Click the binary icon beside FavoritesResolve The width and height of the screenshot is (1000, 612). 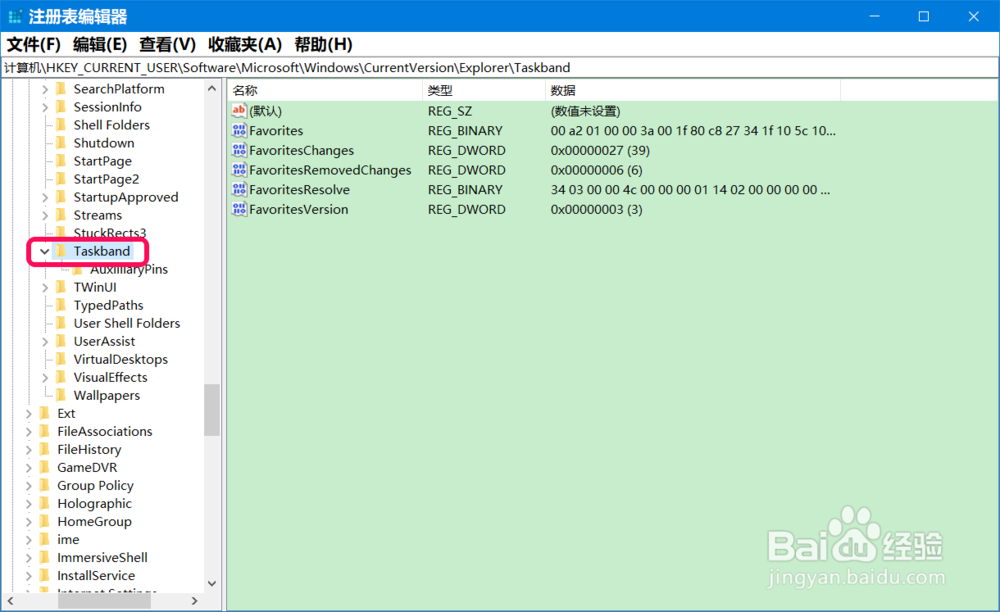click(x=239, y=189)
